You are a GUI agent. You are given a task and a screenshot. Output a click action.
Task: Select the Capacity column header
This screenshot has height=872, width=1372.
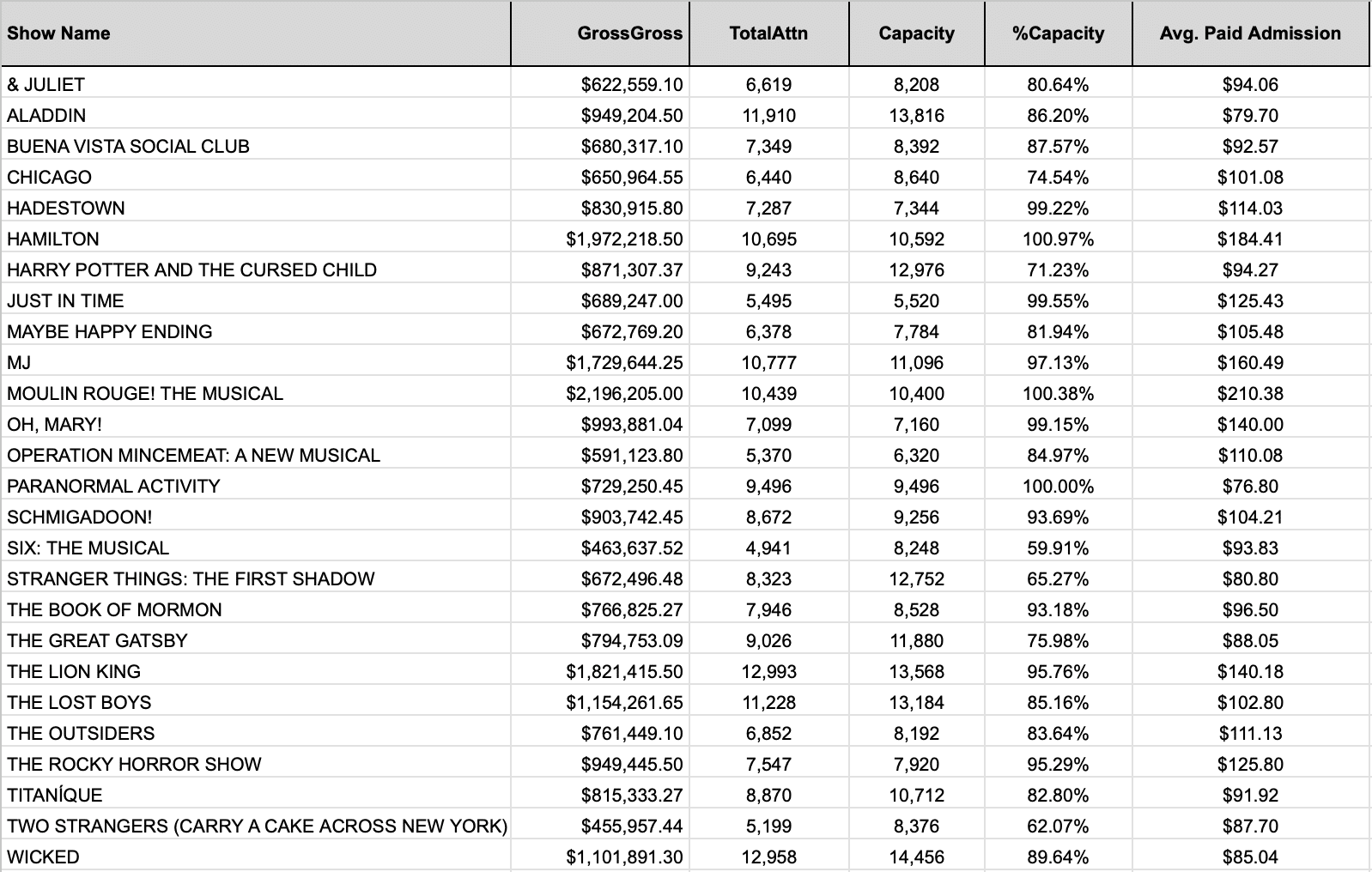917,33
